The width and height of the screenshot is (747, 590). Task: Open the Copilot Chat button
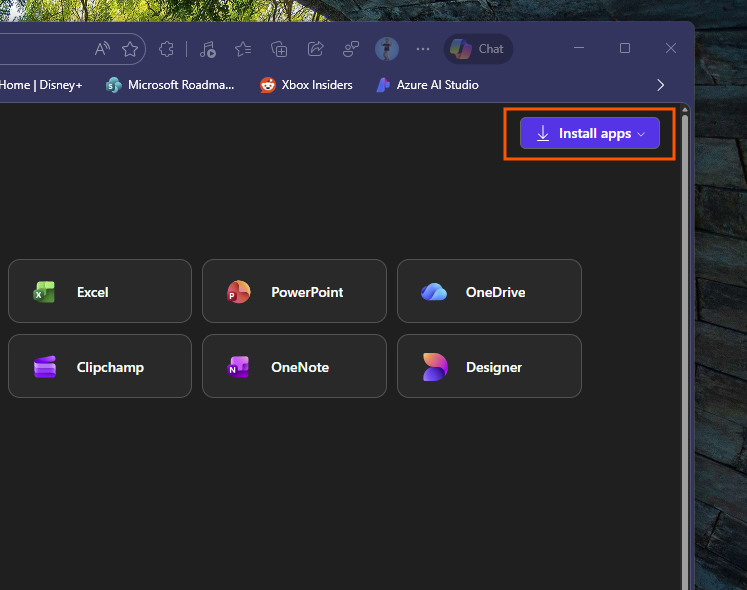(x=478, y=49)
